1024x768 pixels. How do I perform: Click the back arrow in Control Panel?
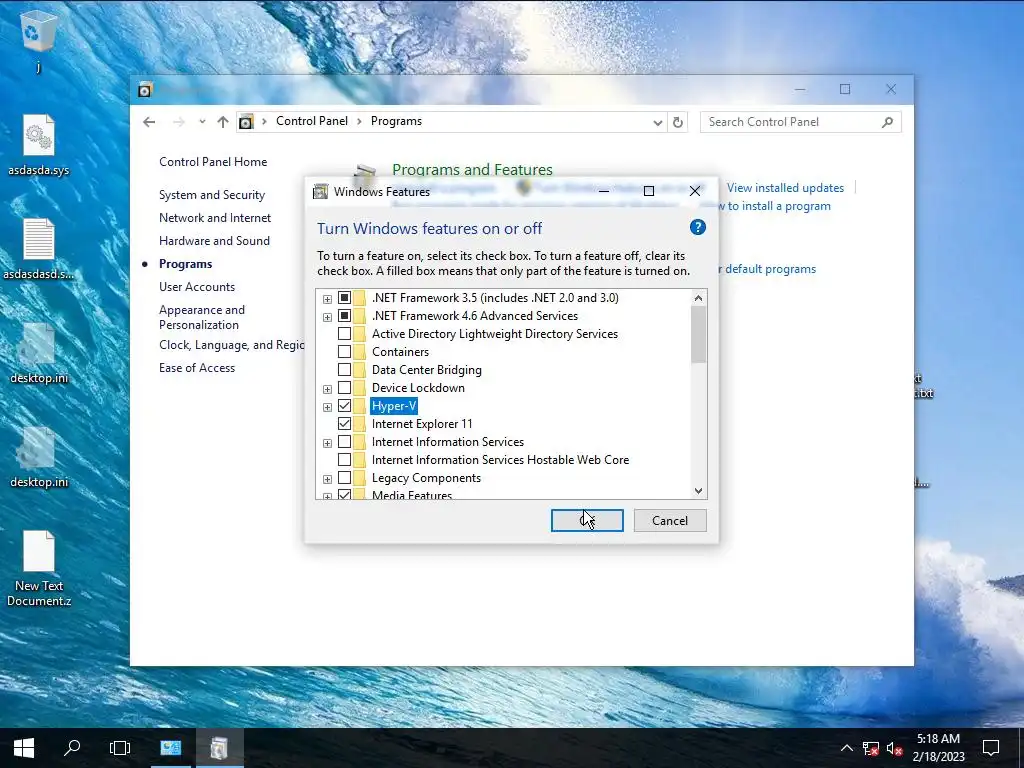pyautogui.click(x=149, y=122)
